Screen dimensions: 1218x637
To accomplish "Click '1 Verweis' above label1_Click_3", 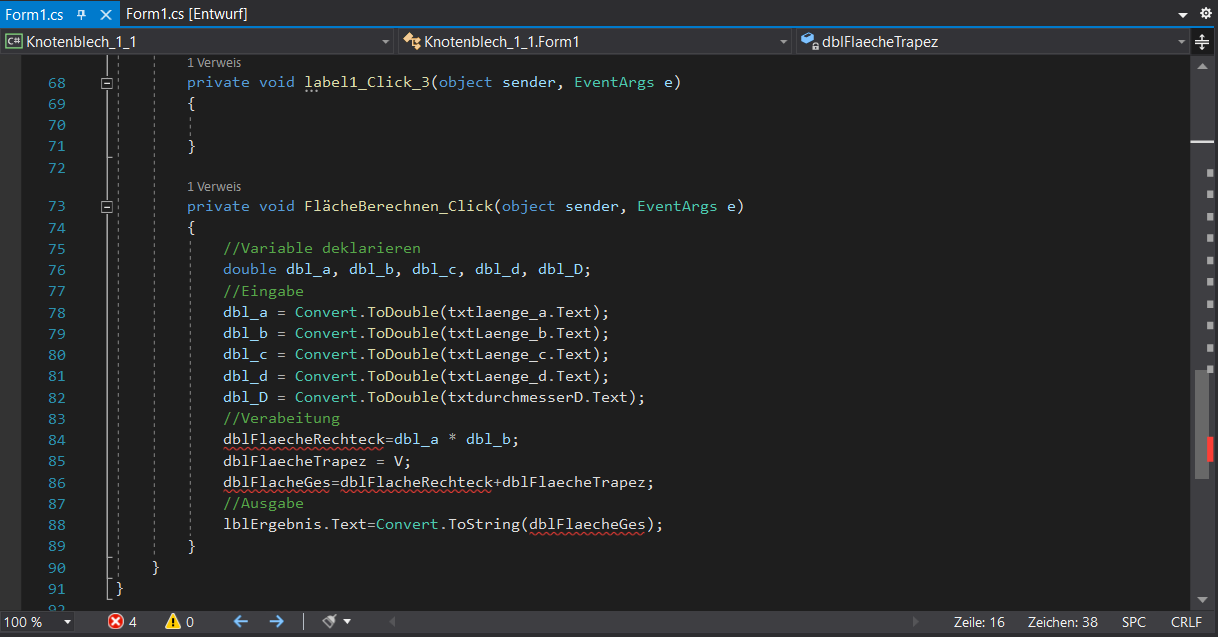I will coord(214,63).
